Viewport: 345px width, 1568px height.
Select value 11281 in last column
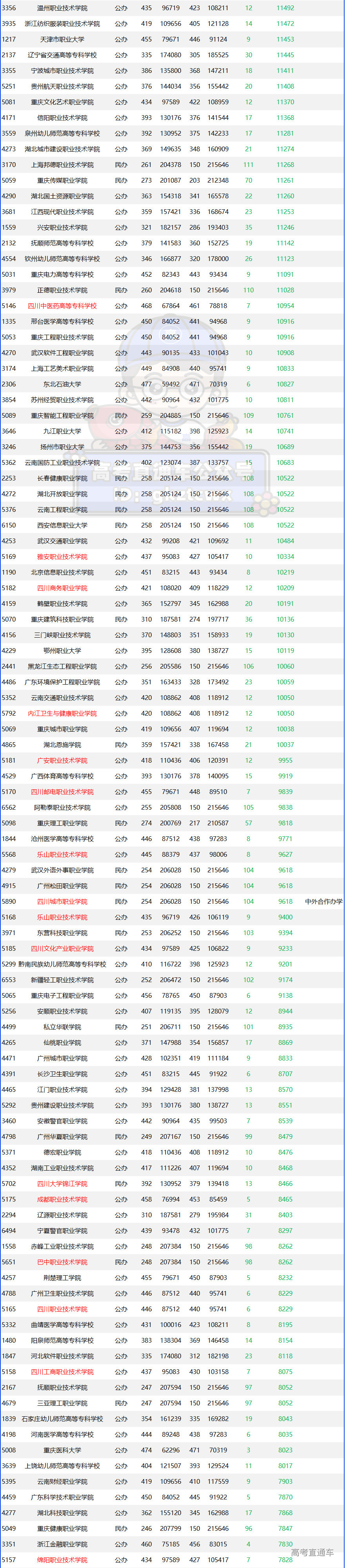click(285, 133)
